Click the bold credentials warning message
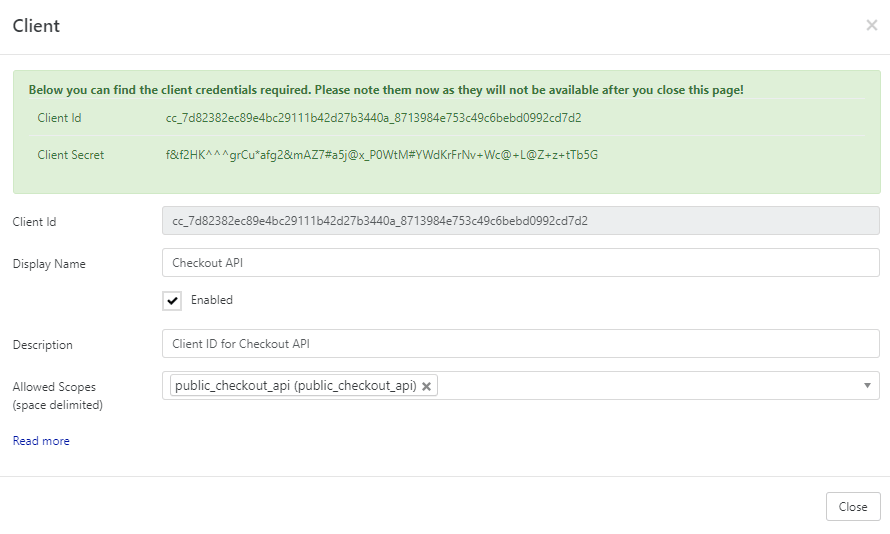This screenshot has width=890, height=534. point(386,90)
